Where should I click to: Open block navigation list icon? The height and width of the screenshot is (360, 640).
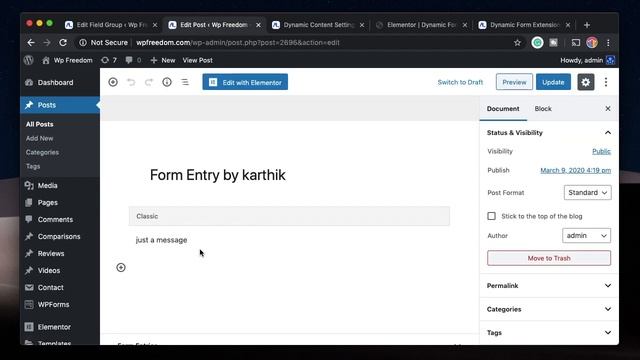click(185, 82)
